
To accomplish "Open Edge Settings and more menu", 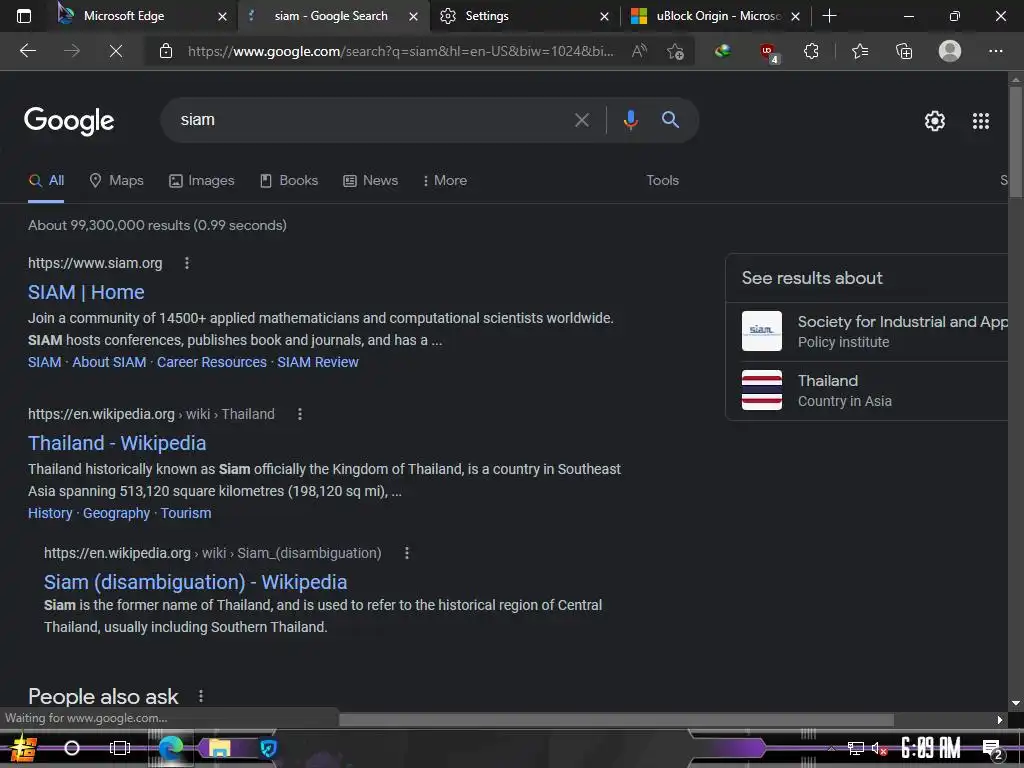I will [x=995, y=51].
